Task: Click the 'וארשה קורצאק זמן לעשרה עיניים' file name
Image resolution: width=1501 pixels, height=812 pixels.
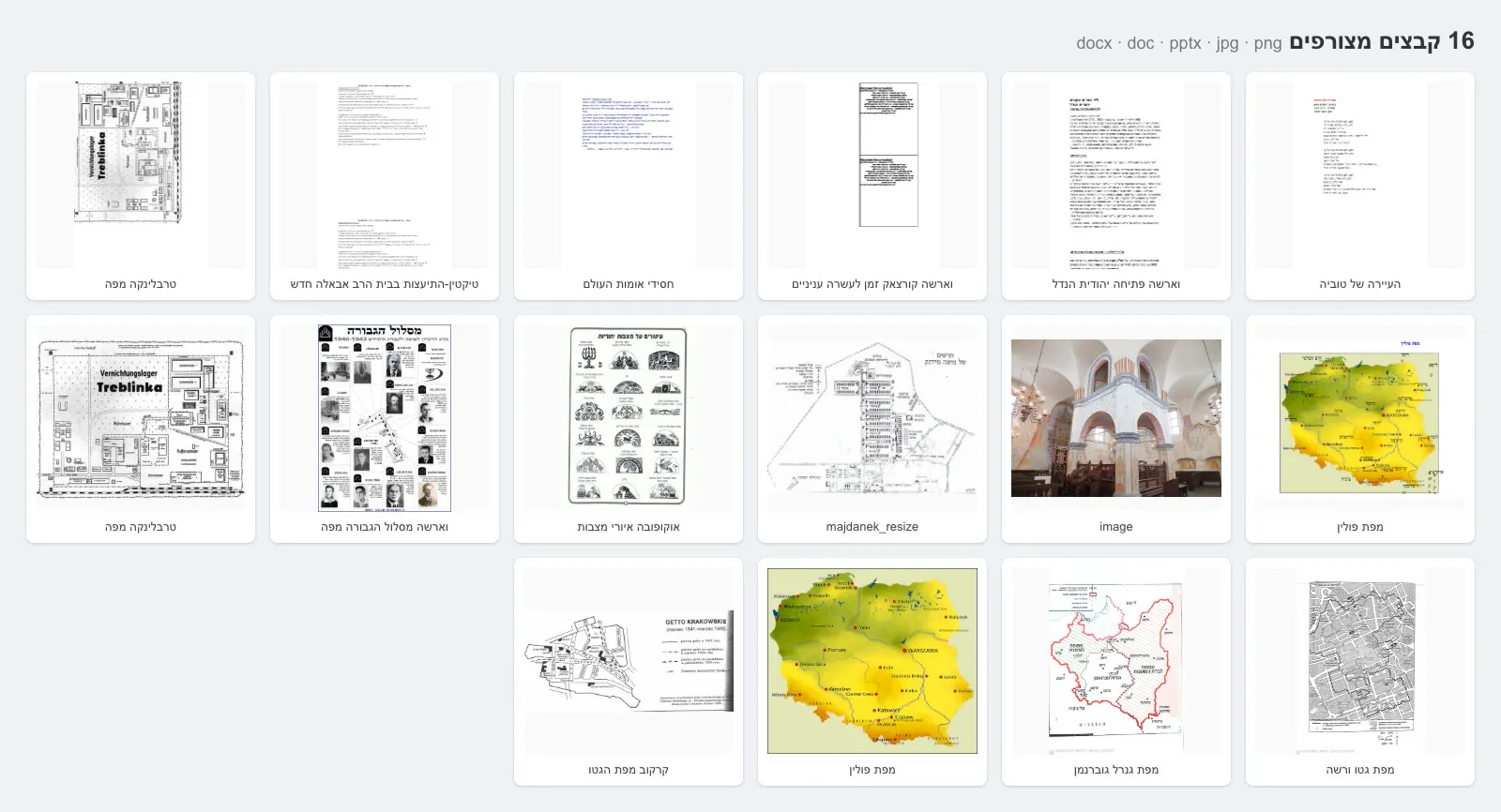Action: point(872,284)
